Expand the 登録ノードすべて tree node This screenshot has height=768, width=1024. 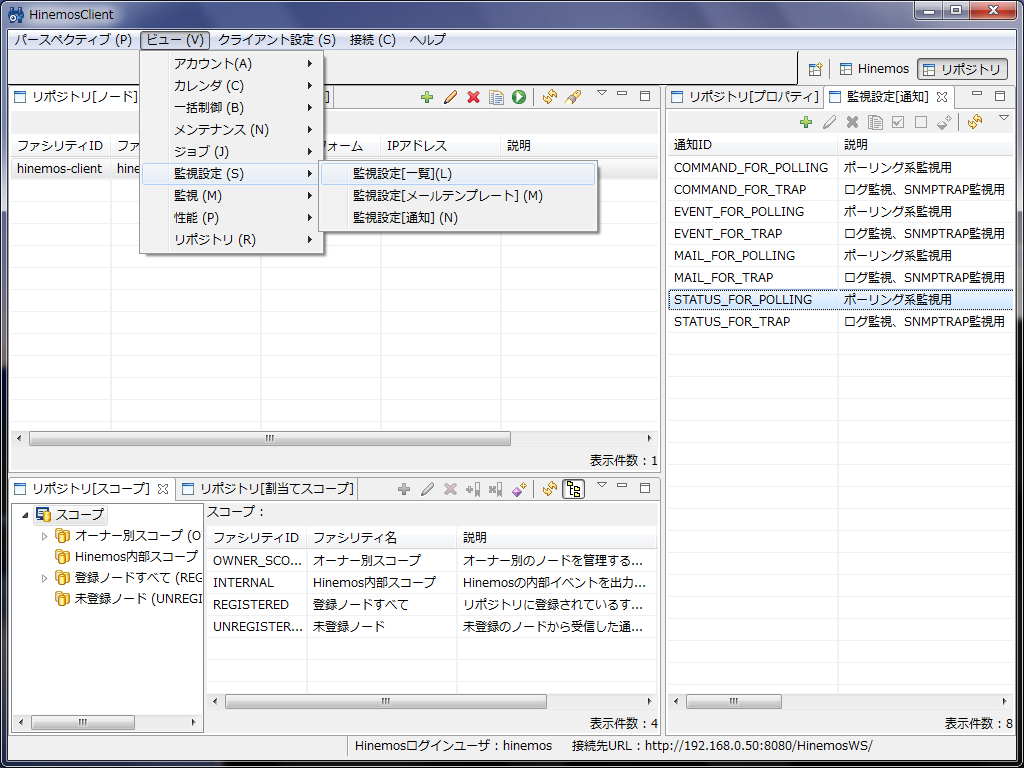(x=44, y=578)
